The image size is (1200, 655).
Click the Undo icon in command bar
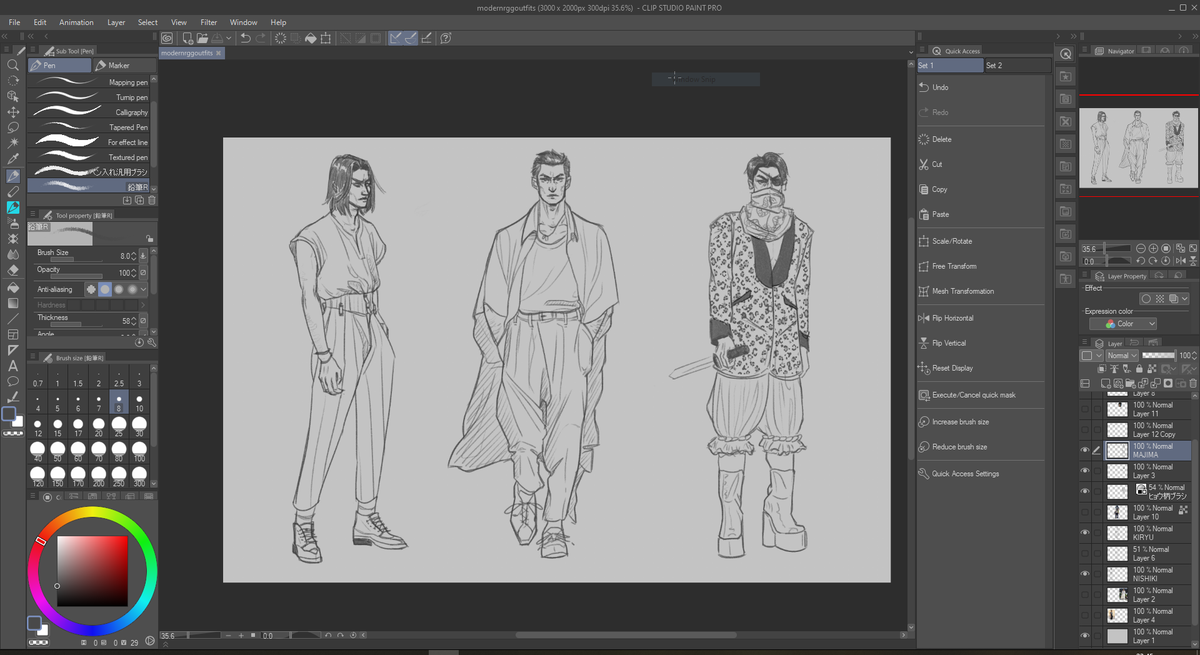point(246,38)
